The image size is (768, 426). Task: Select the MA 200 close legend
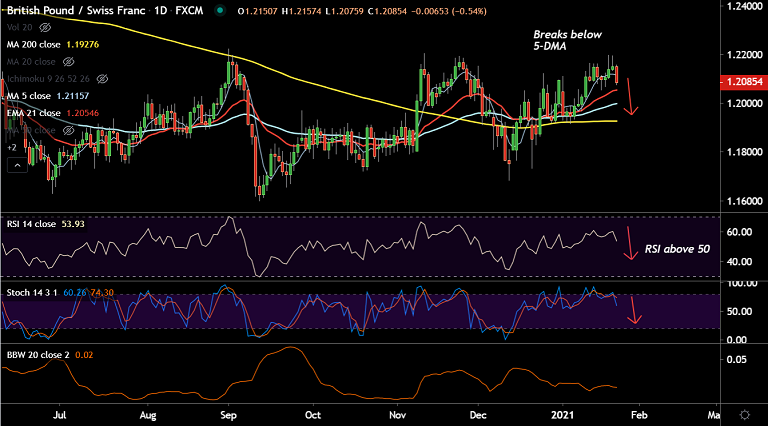point(33,45)
